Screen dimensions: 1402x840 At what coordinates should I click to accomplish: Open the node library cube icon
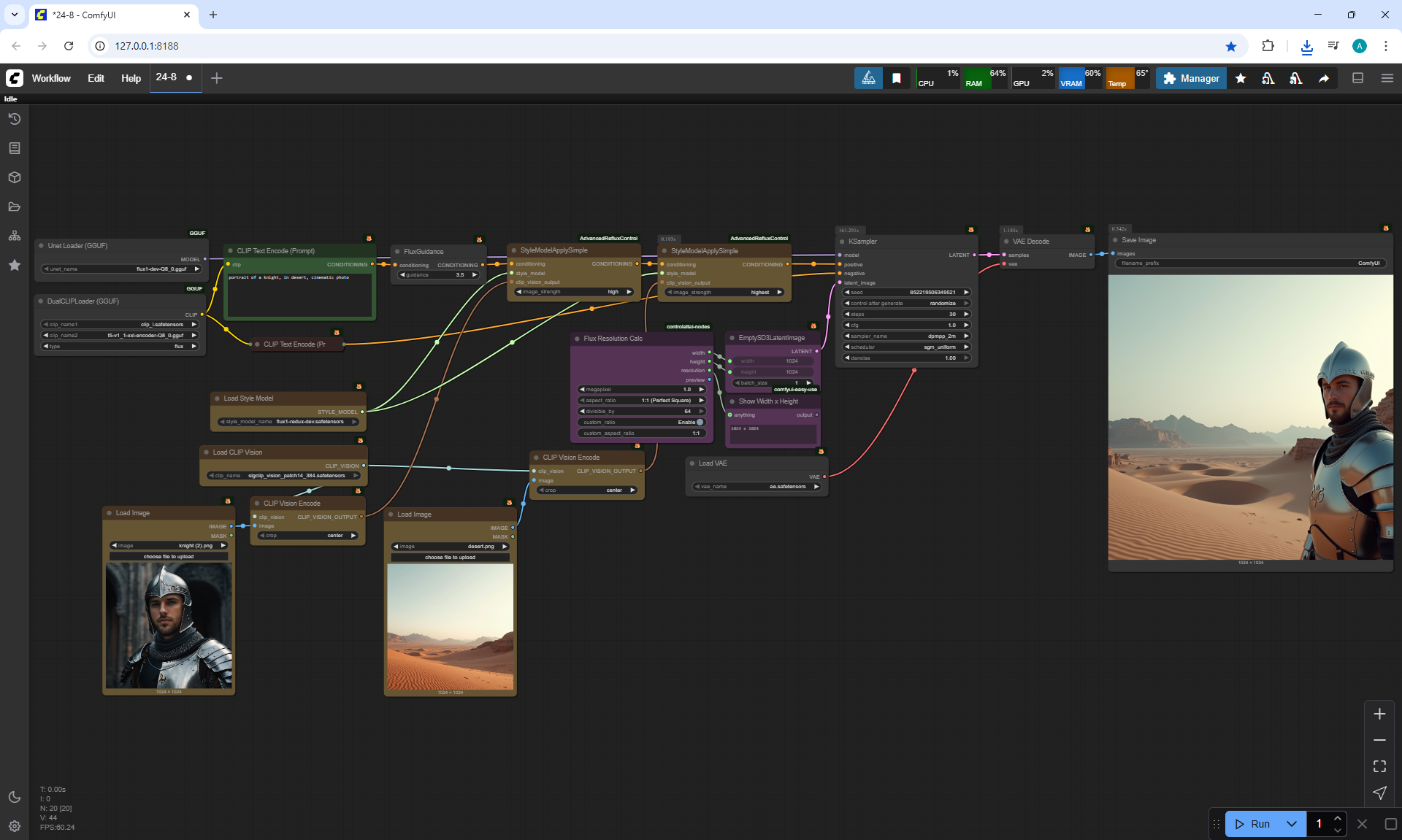(15, 177)
